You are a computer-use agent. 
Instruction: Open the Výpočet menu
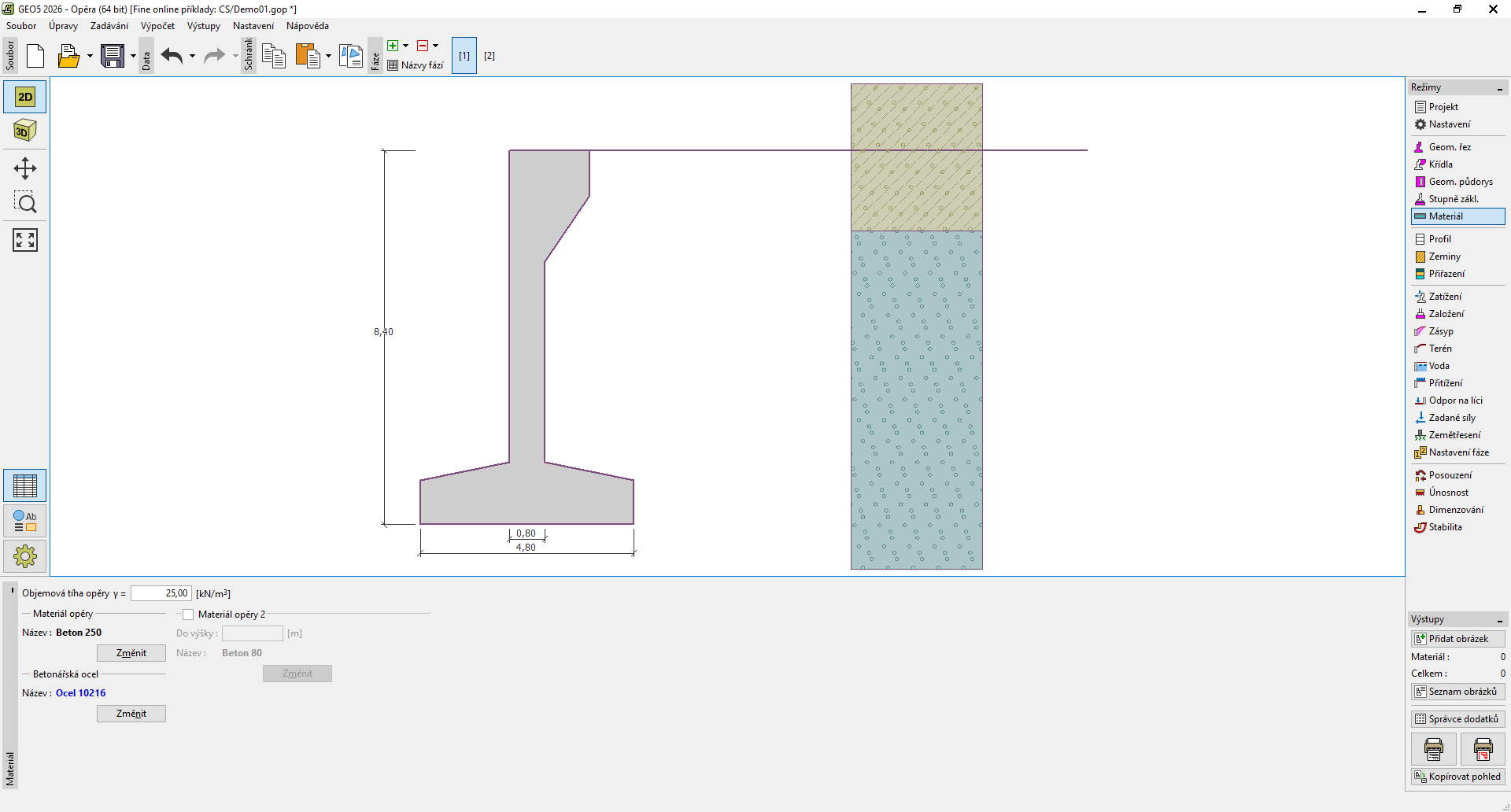[x=157, y=26]
